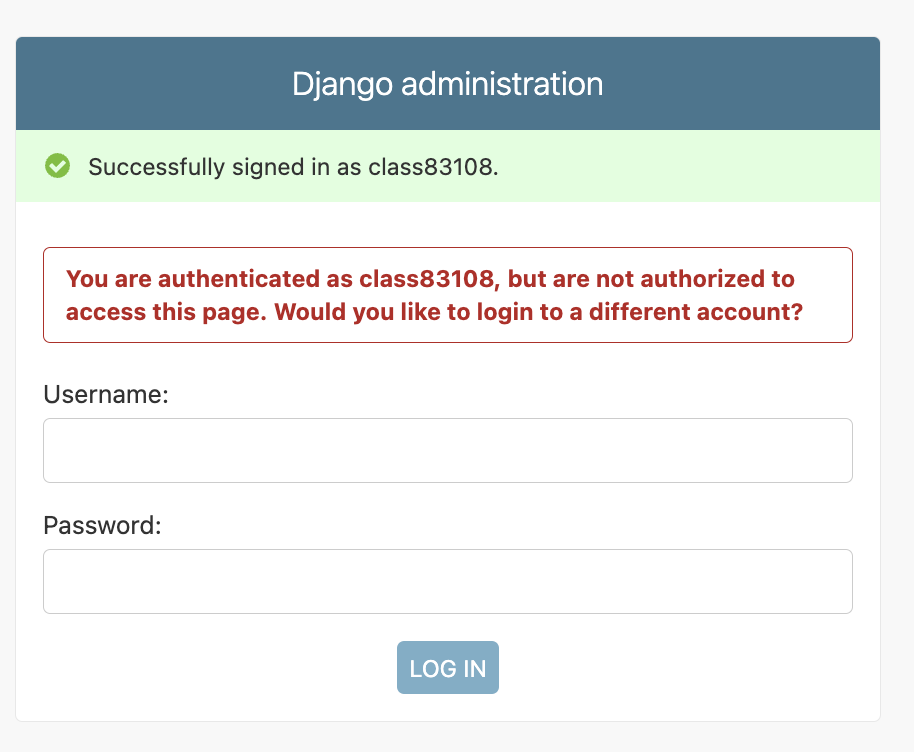The height and width of the screenshot is (752, 914).
Task: Click the red-bordered error note box
Action: pyautogui.click(x=447, y=295)
